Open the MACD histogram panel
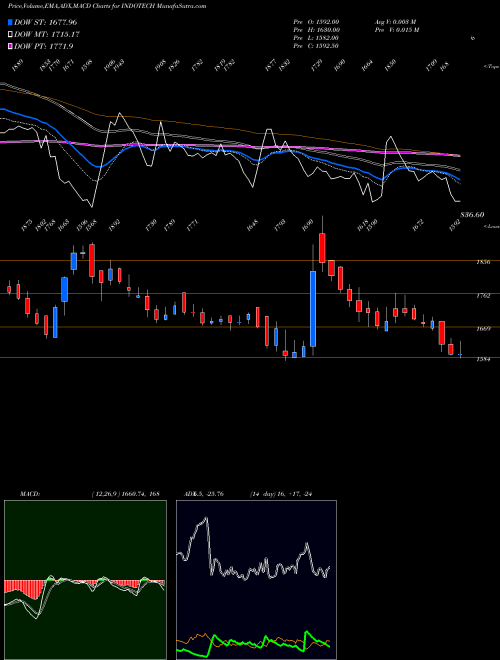The height and width of the screenshot is (660, 500). [85, 580]
